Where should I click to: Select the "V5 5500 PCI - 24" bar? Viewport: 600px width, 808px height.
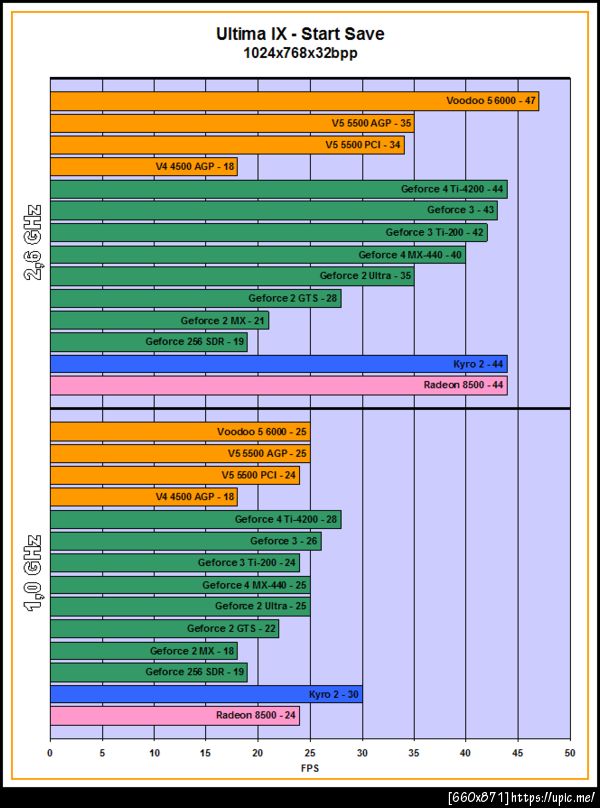tap(175, 475)
